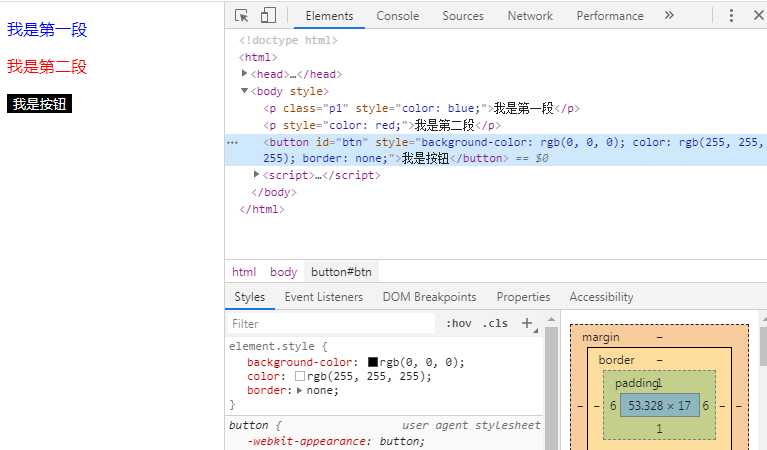
Task: Open the Console tab
Action: click(x=398, y=16)
